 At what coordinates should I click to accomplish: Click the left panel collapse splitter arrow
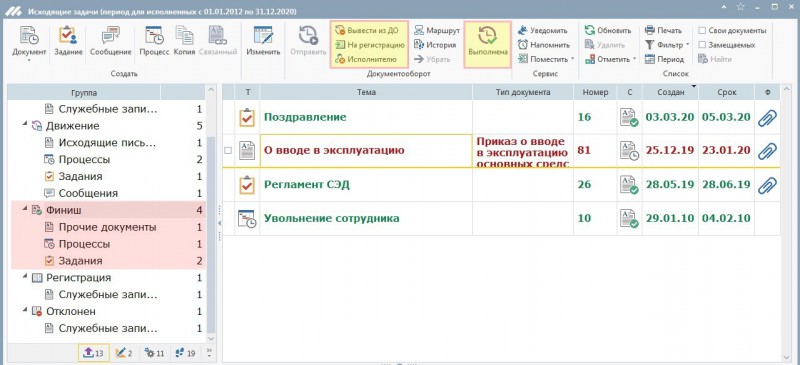219,223
